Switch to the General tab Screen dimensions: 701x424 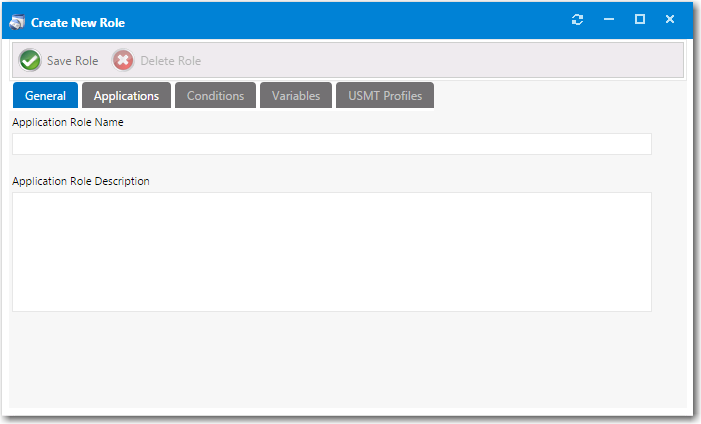(45, 96)
